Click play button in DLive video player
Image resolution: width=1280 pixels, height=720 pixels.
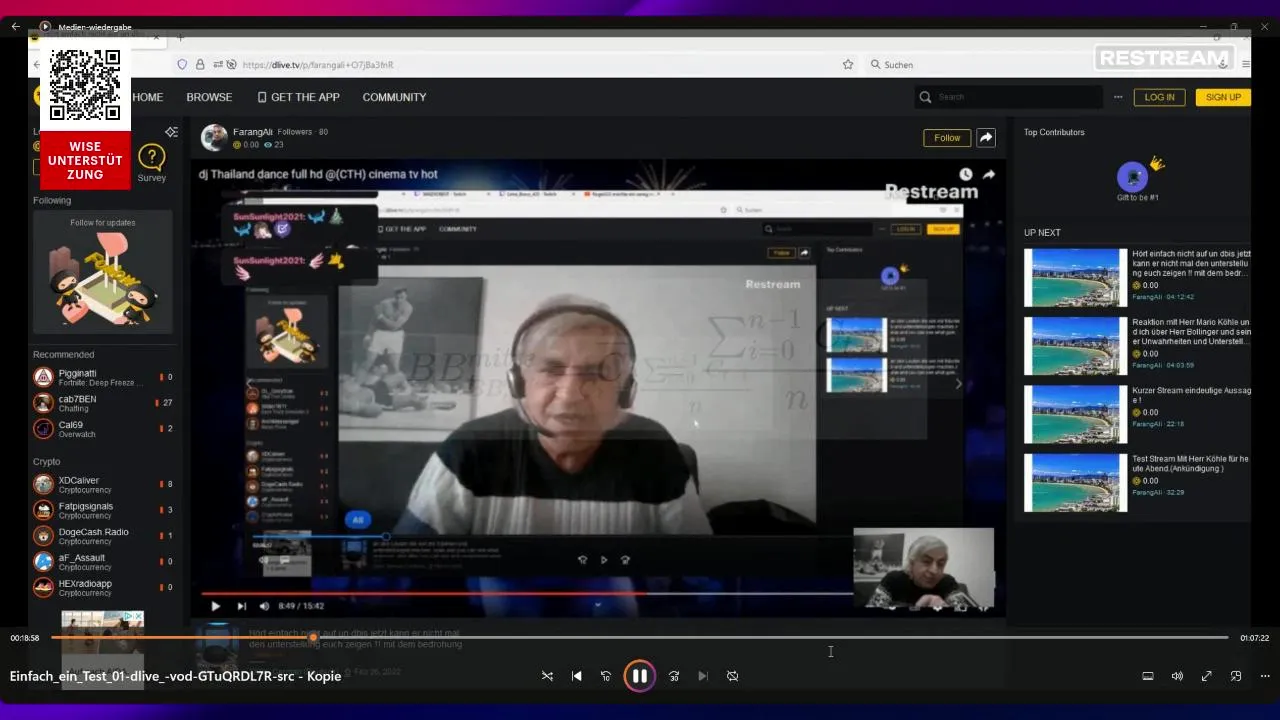215,606
